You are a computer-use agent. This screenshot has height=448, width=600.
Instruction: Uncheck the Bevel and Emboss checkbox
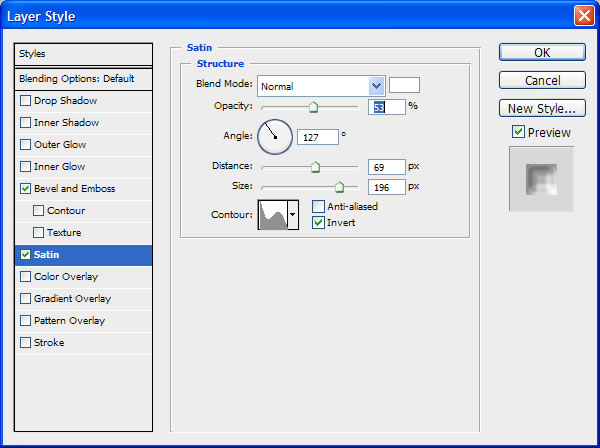pyautogui.click(x=26, y=189)
